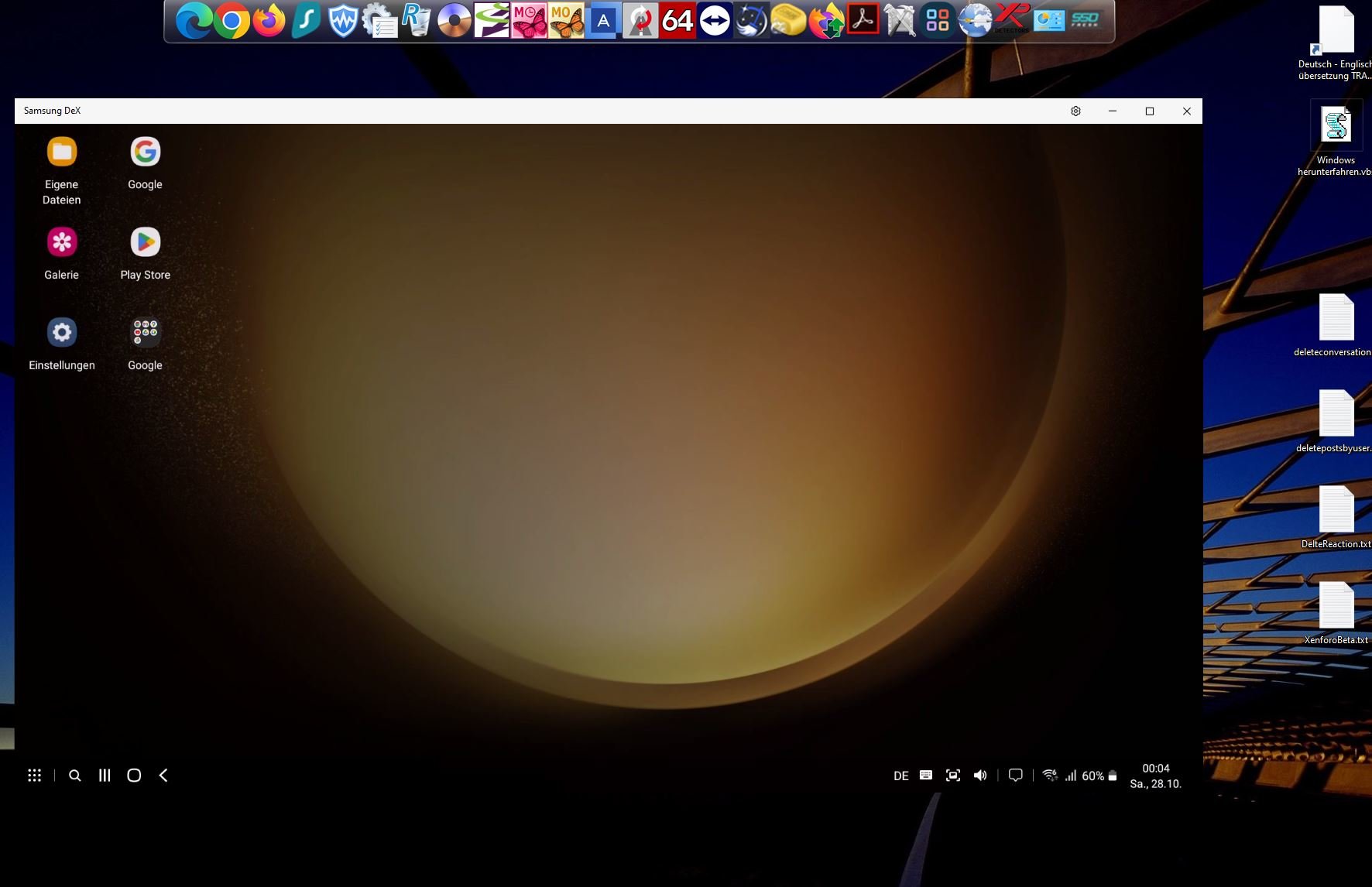Open the DeX apps grid drawer
This screenshot has height=887, width=1372.
(34, 776)
